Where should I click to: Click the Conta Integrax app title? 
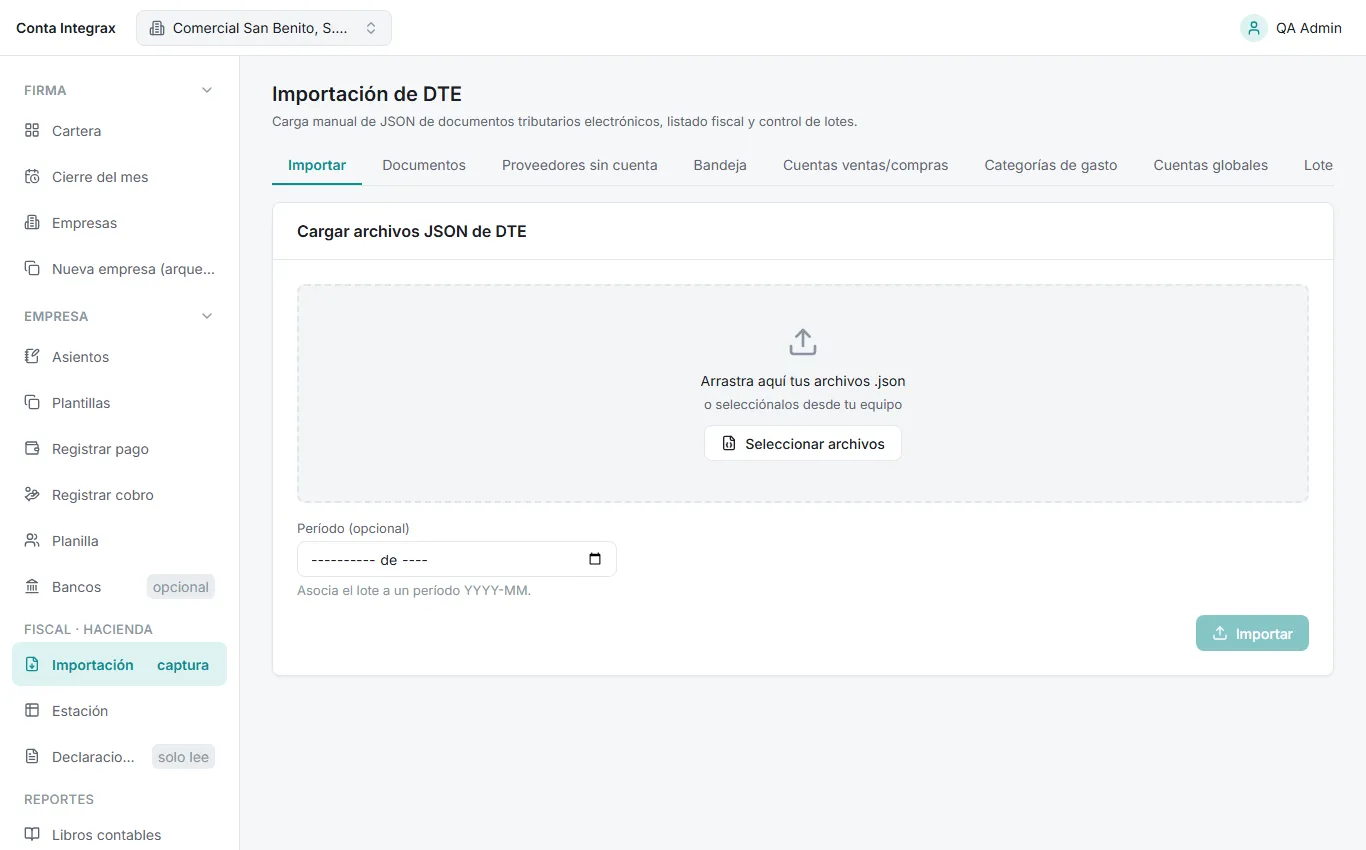66,28
